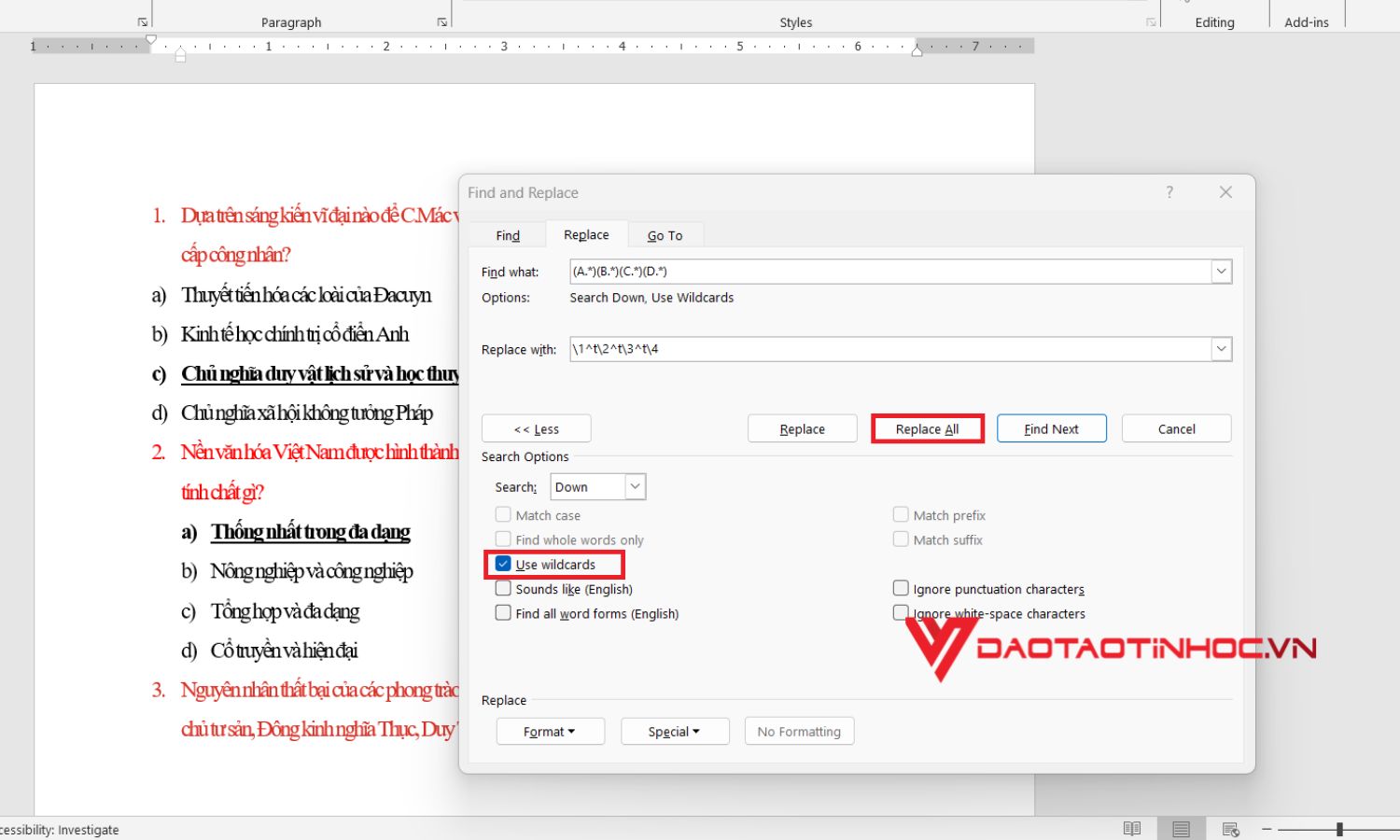This screenshot has width=1400, height=840.
Task: Click Accessibility: Investigate in status bar
Action: 60,830
